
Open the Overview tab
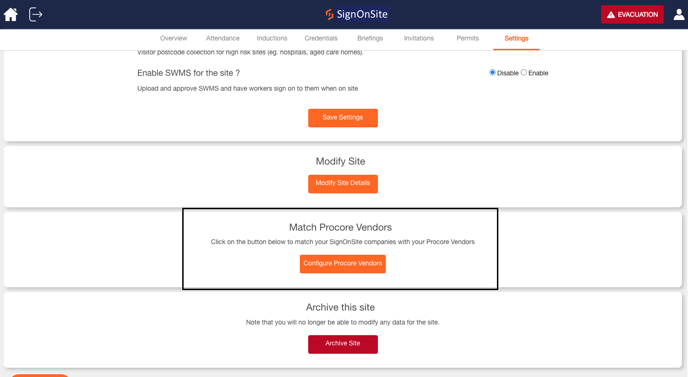[173, 39]
